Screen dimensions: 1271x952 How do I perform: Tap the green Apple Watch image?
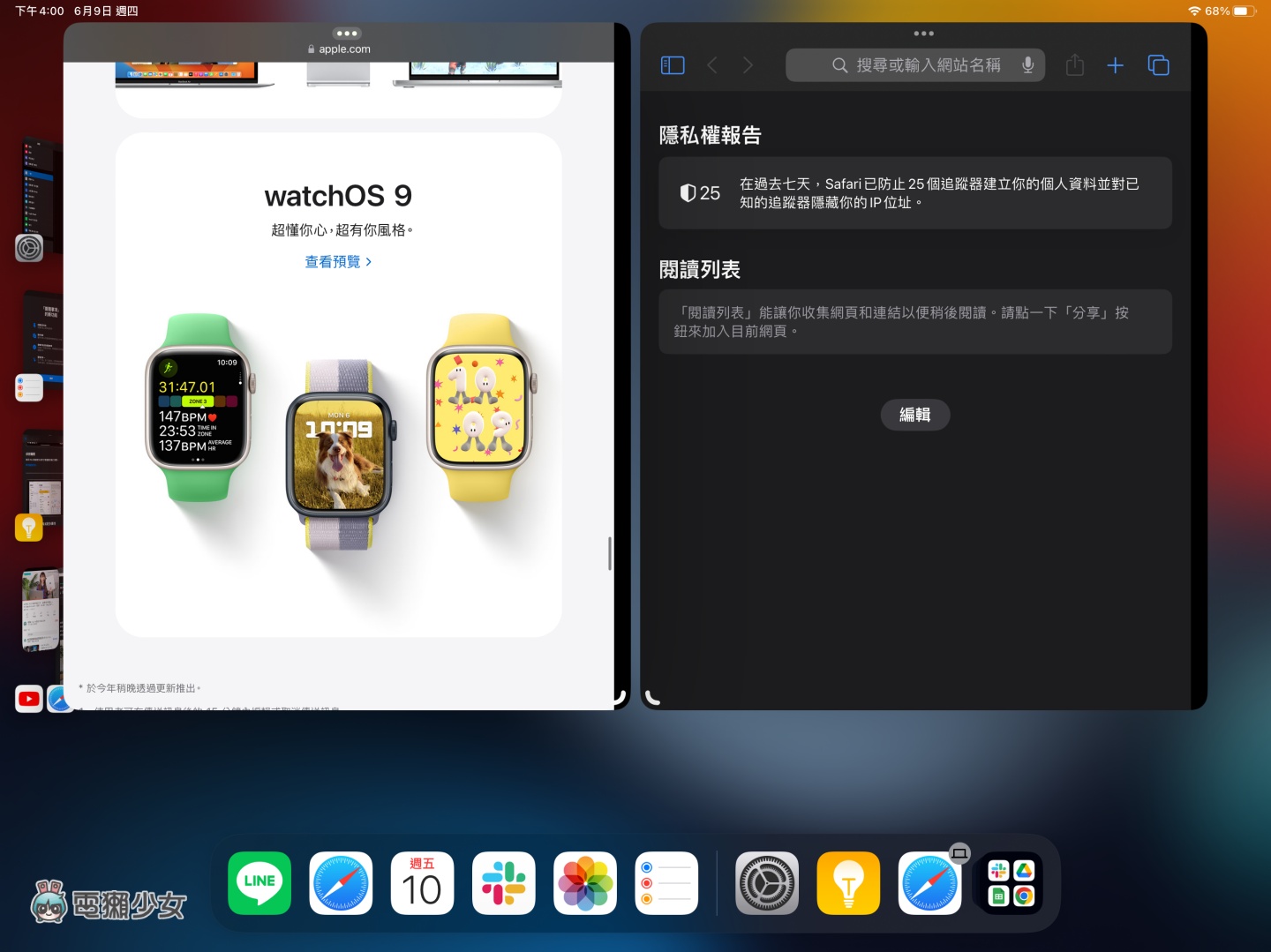[x=199, y=409]
